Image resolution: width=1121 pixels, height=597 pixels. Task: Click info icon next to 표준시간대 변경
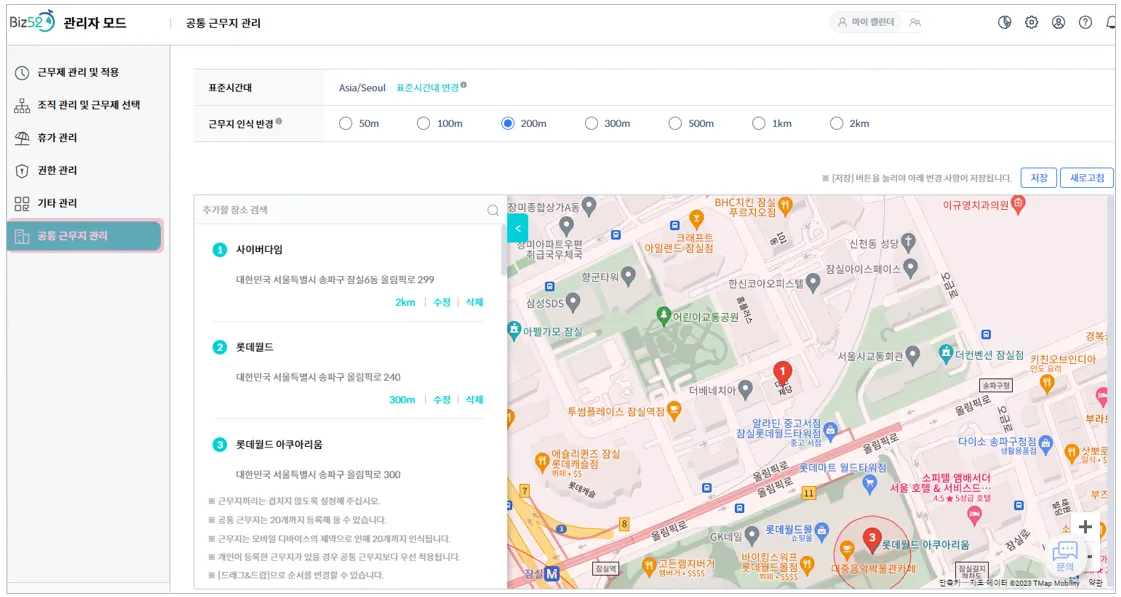click(x=463, y=85)
